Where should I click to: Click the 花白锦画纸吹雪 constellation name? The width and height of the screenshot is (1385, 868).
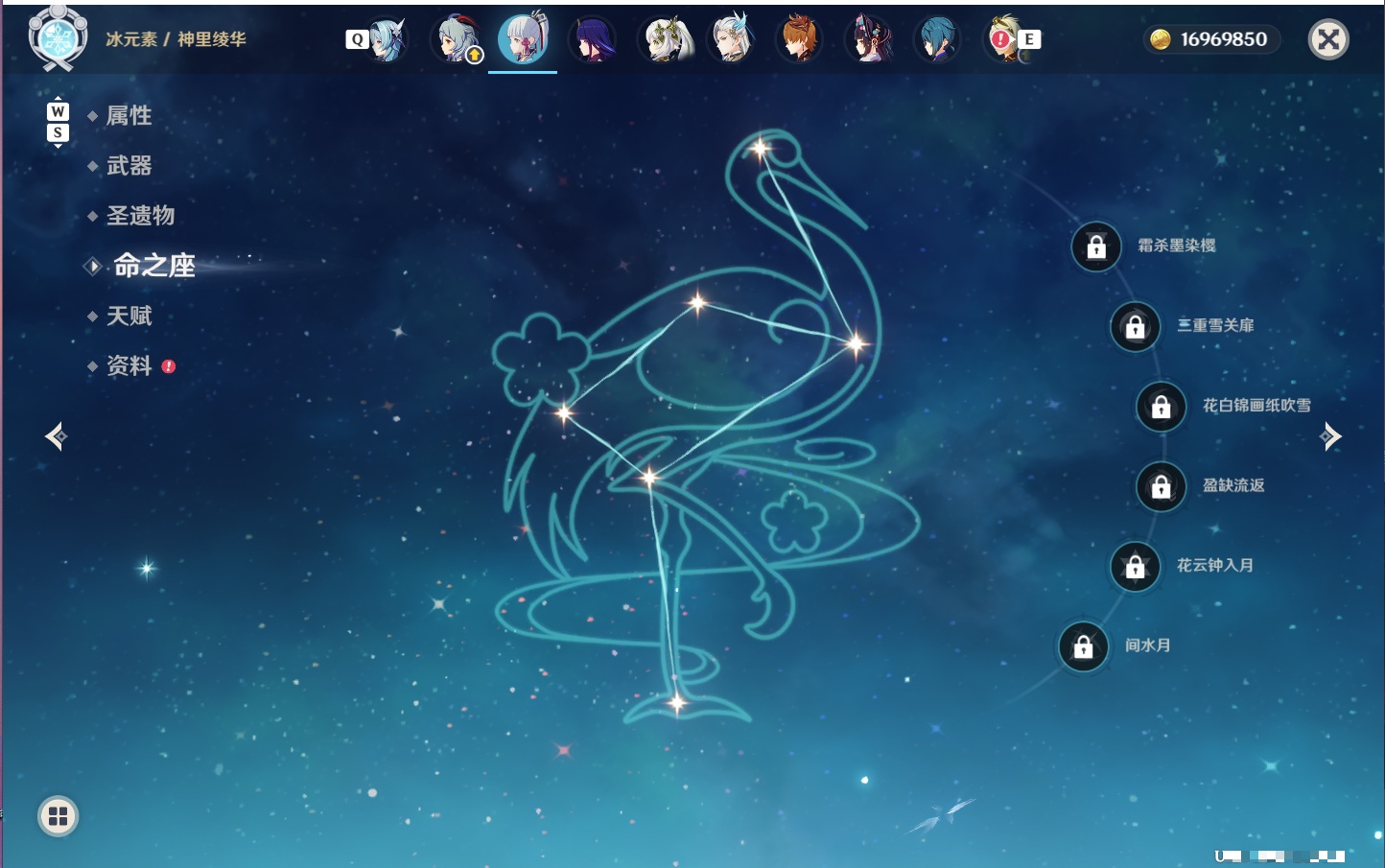(1256, 406)
